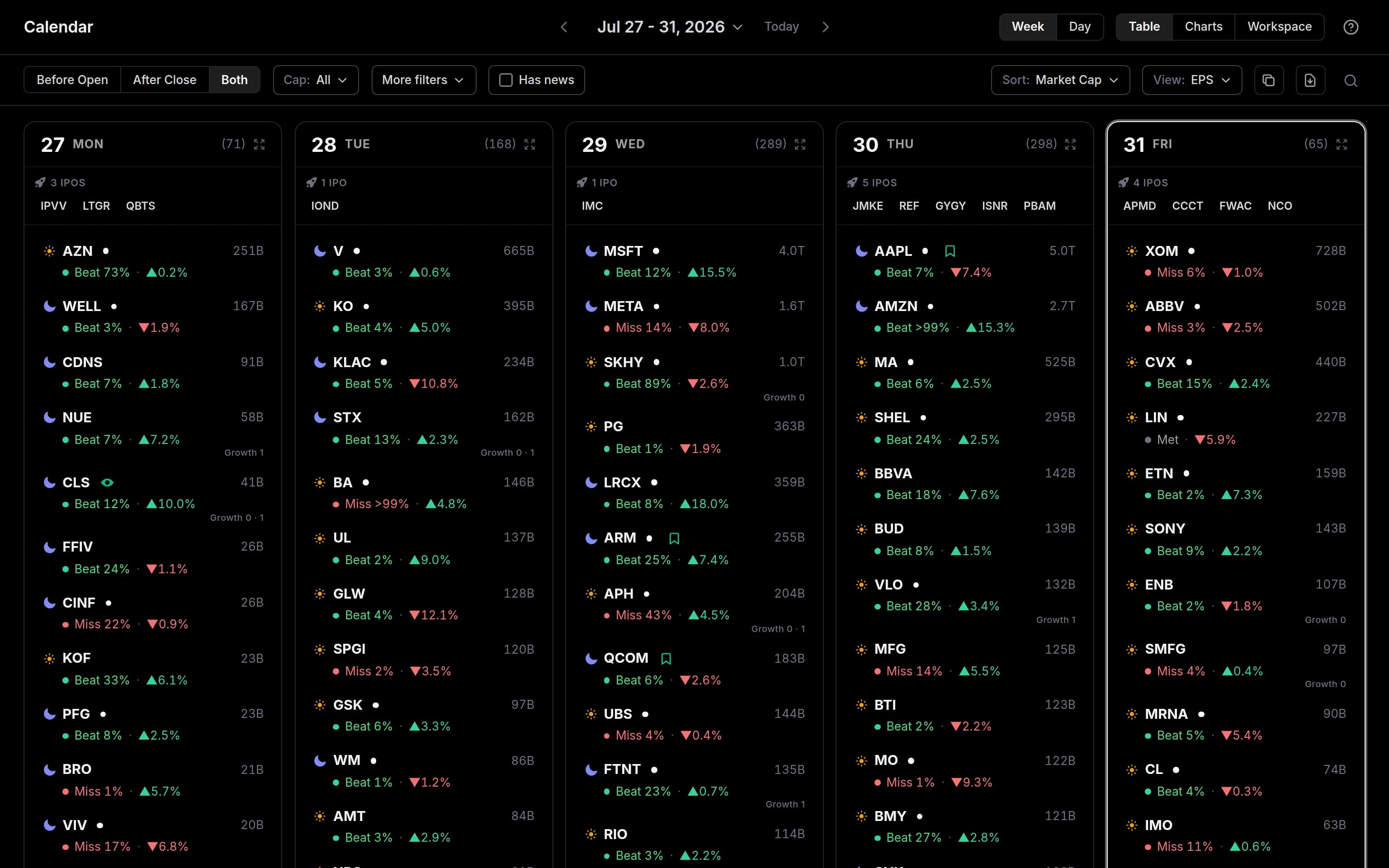The image size is (1389, 868).
Task: Tick the Has news checkbox
Action: point(506,80)
